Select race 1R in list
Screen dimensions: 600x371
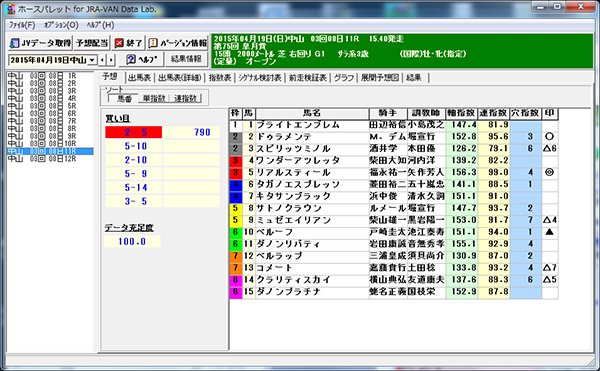point(50,76)
